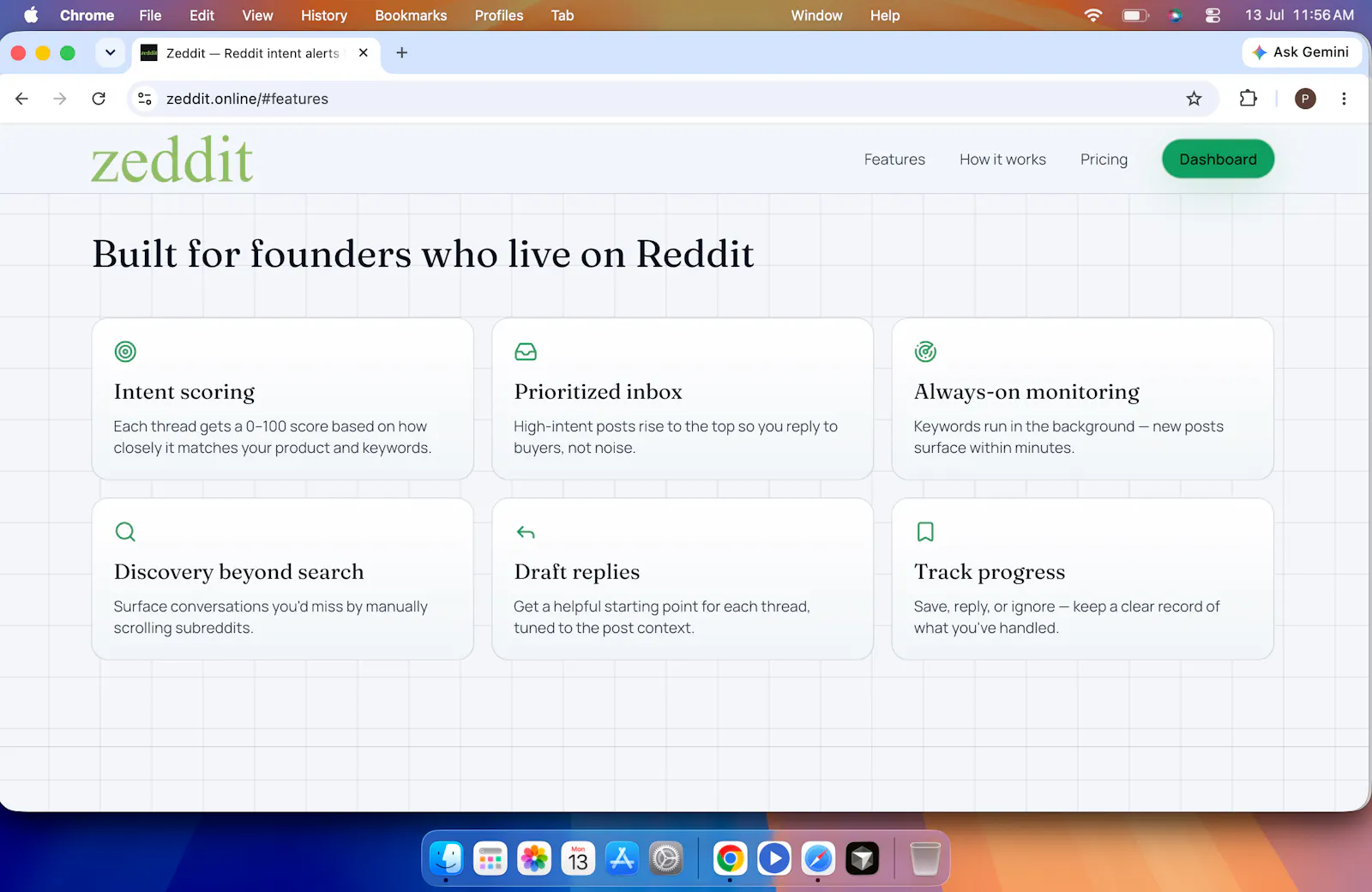Viewport: 1372px width, 892px height.
Task: Click the Draft replies card heading
Action: pyautogui.click(x=576, y=572)
